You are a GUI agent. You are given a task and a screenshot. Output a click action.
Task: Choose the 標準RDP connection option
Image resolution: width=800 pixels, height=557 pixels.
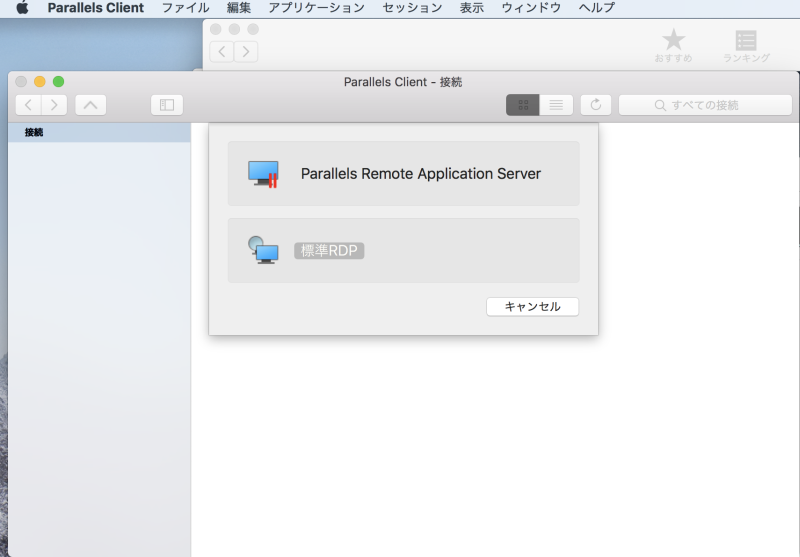click(x=404, y=250)
